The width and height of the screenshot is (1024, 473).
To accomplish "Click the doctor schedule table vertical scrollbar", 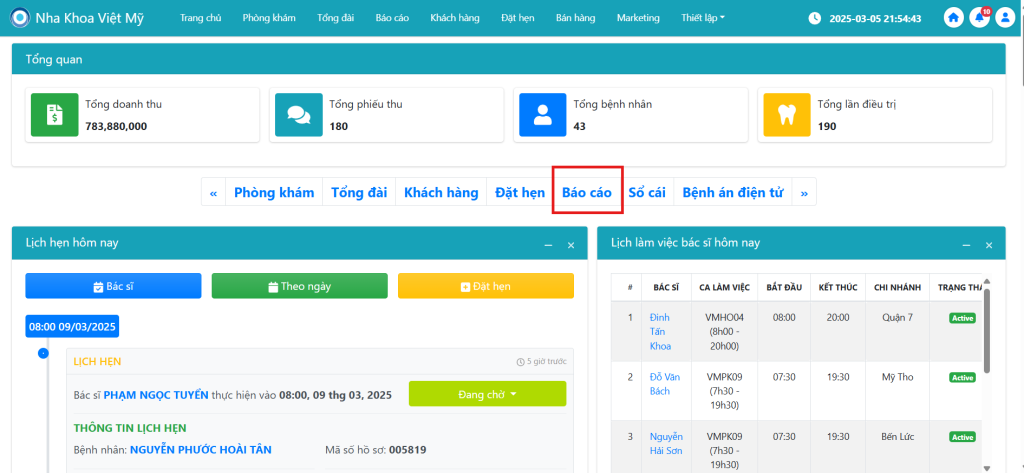I will [988, 330].
